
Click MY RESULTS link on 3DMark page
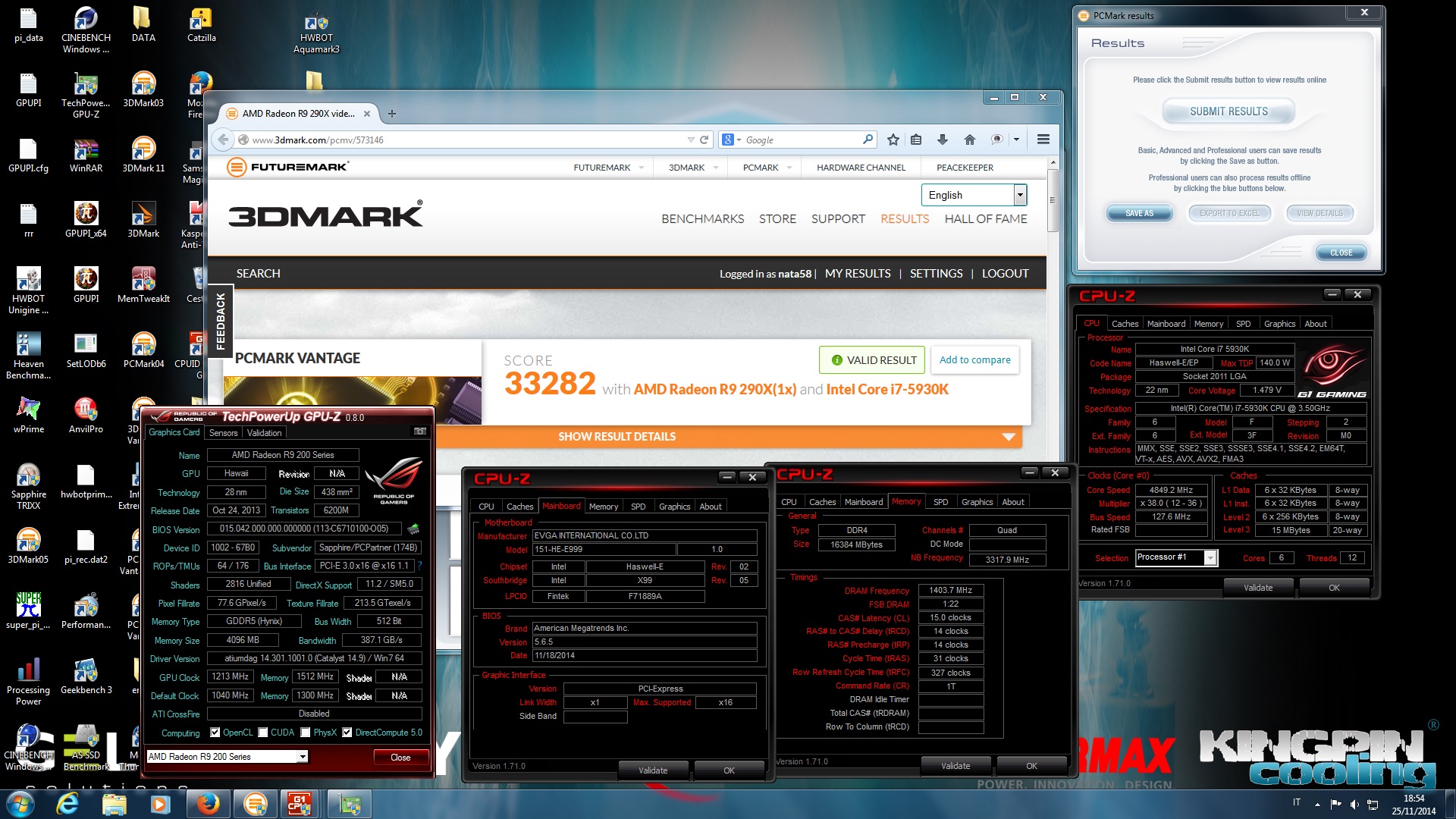858,273
